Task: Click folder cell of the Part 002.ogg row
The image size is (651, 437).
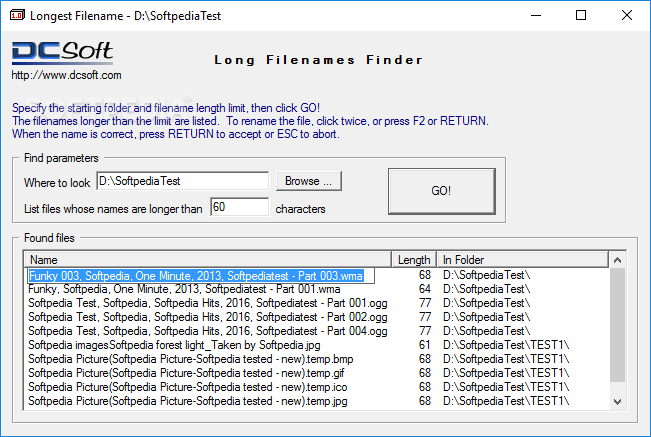Action: [486, 317]
